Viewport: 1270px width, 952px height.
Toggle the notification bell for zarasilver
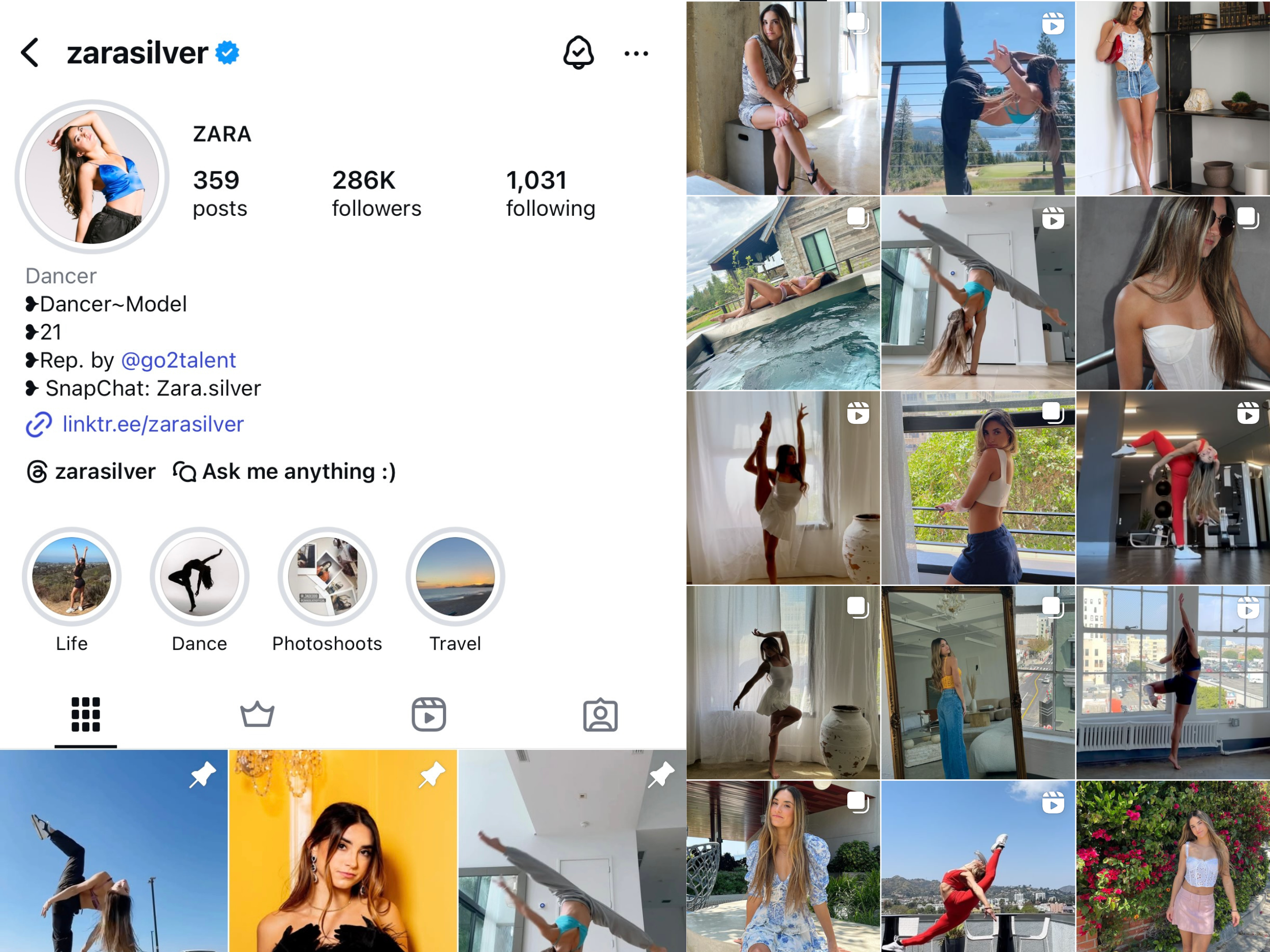(x=578, y=53)
